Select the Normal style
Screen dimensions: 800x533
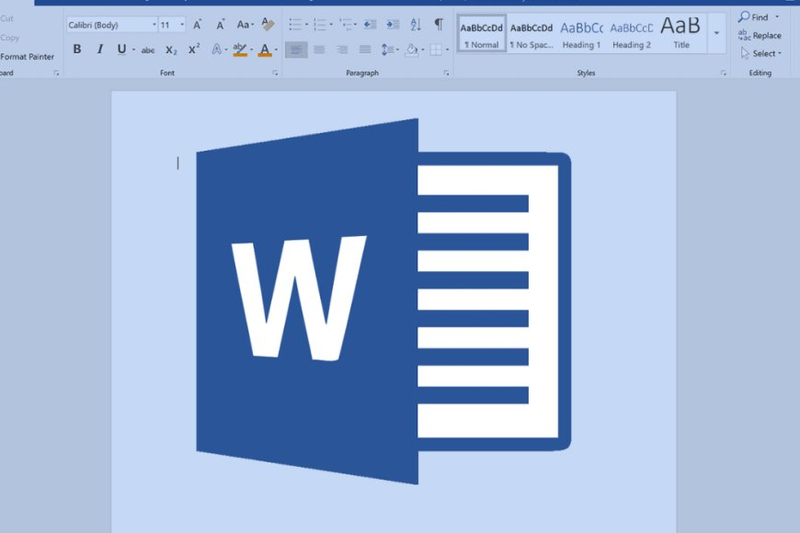(481, 34)
